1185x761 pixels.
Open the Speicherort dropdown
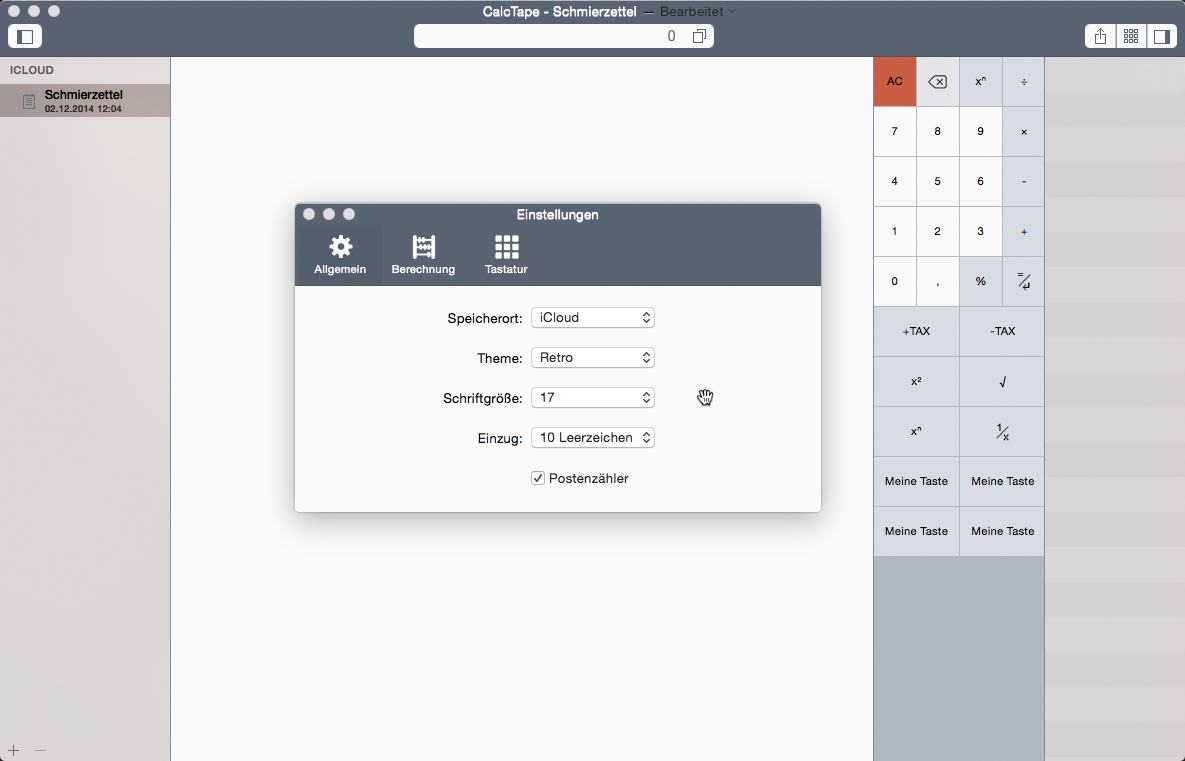pos(592,318)
